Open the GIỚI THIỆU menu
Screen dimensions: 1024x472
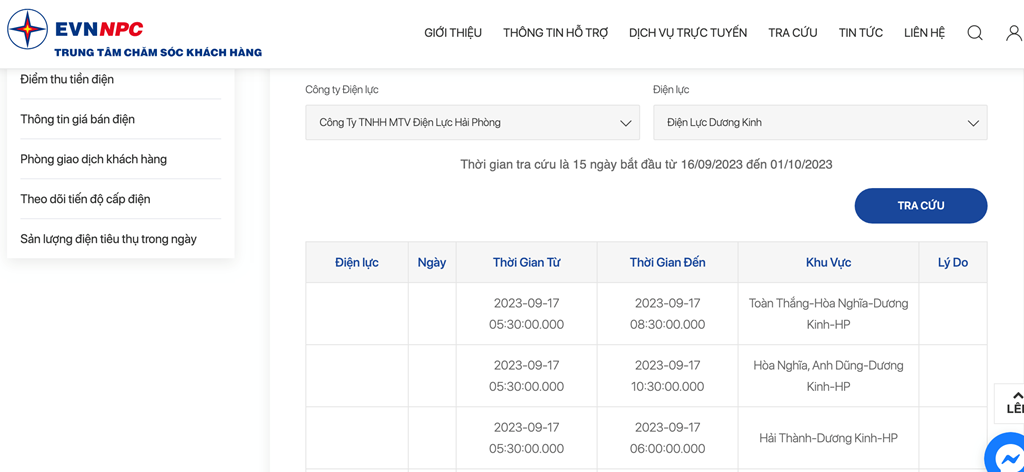[453, 33]
